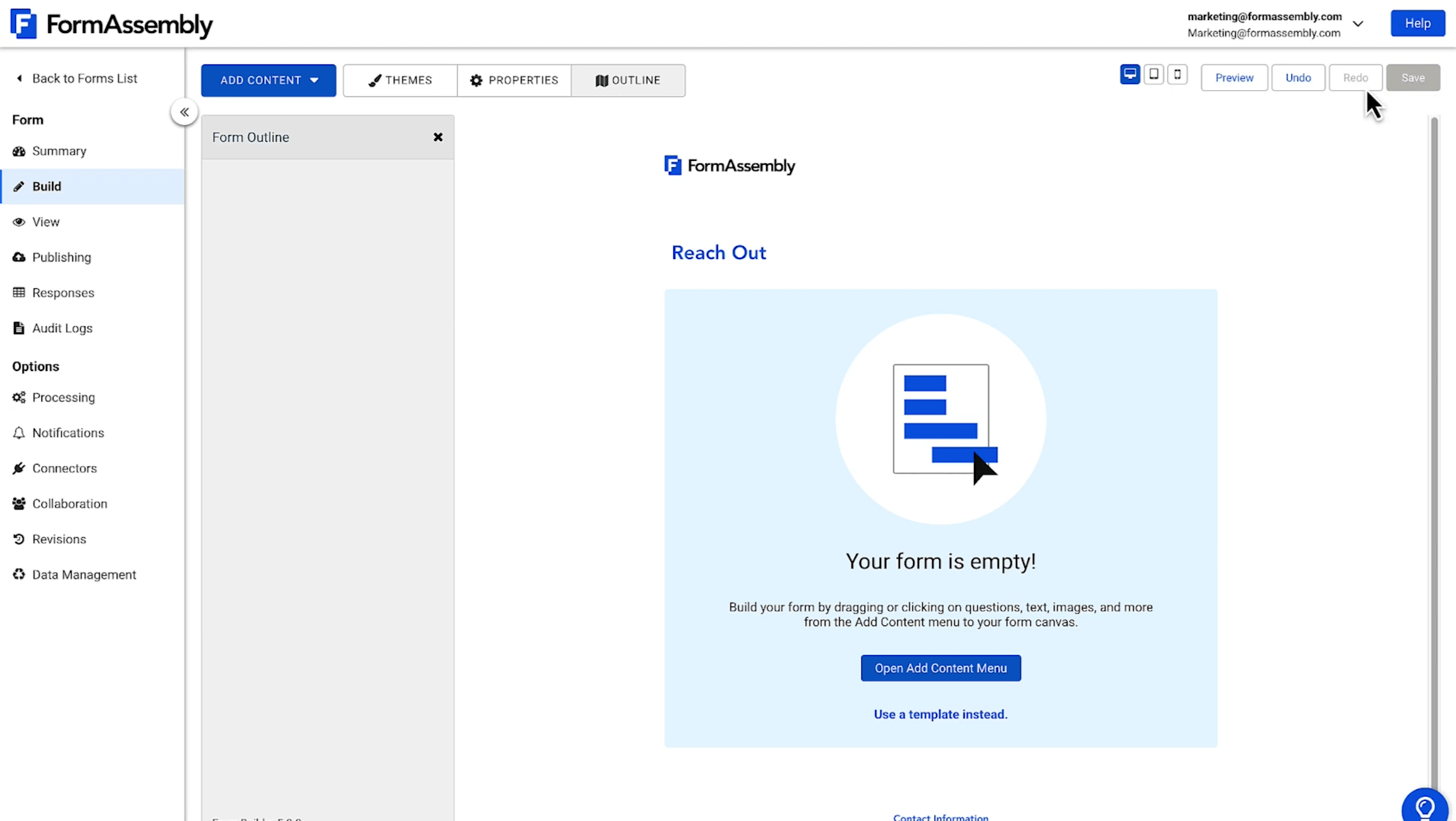This screenshot has width=1456, height=821.
Task: Switch to tablet preview mode icon
Action: 1153,74
